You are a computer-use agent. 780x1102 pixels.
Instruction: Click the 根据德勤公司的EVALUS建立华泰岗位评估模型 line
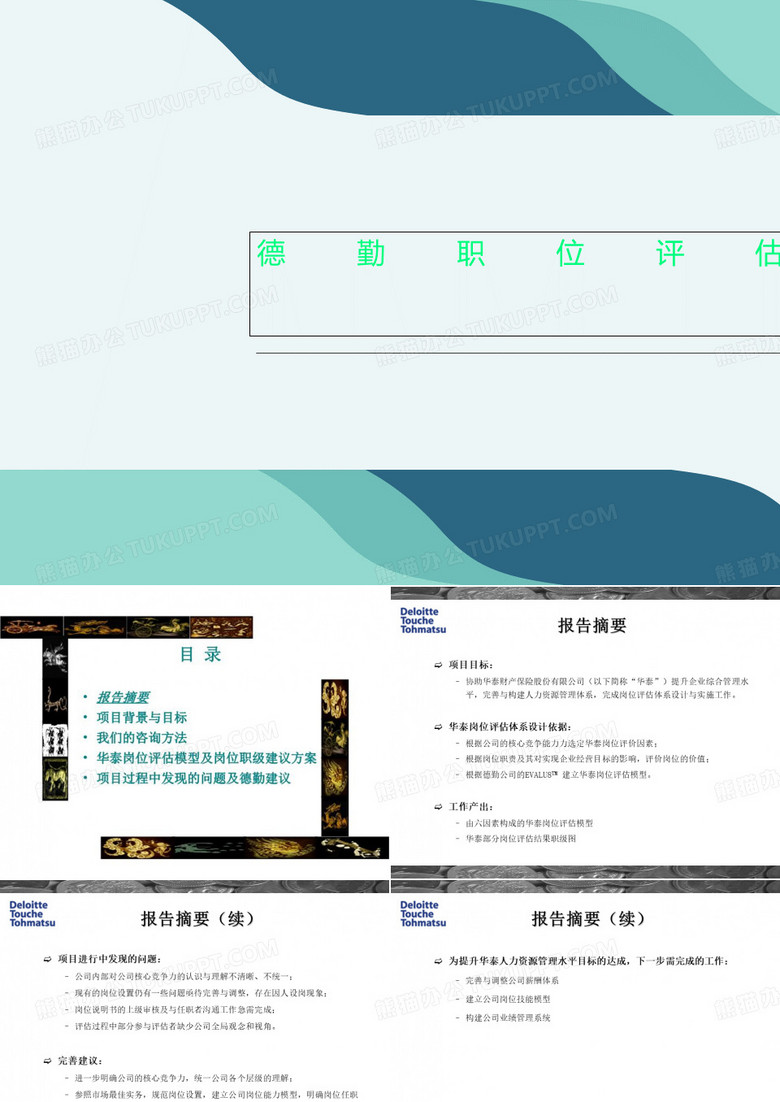559,775
